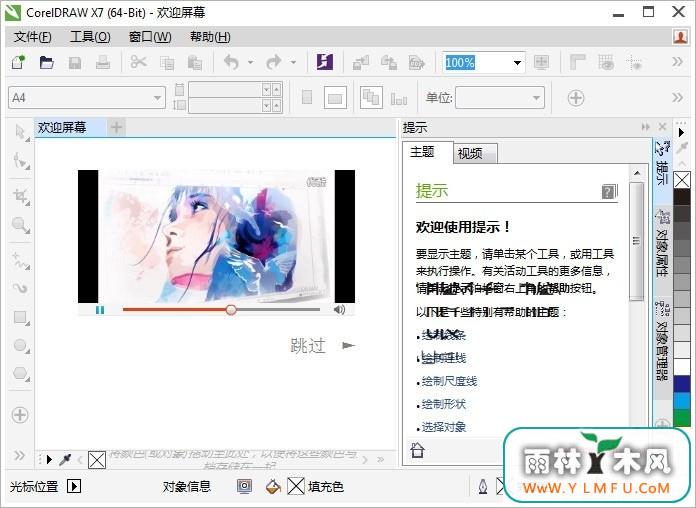Click the toolbox quick customize plus button

(x=20, y=415)
